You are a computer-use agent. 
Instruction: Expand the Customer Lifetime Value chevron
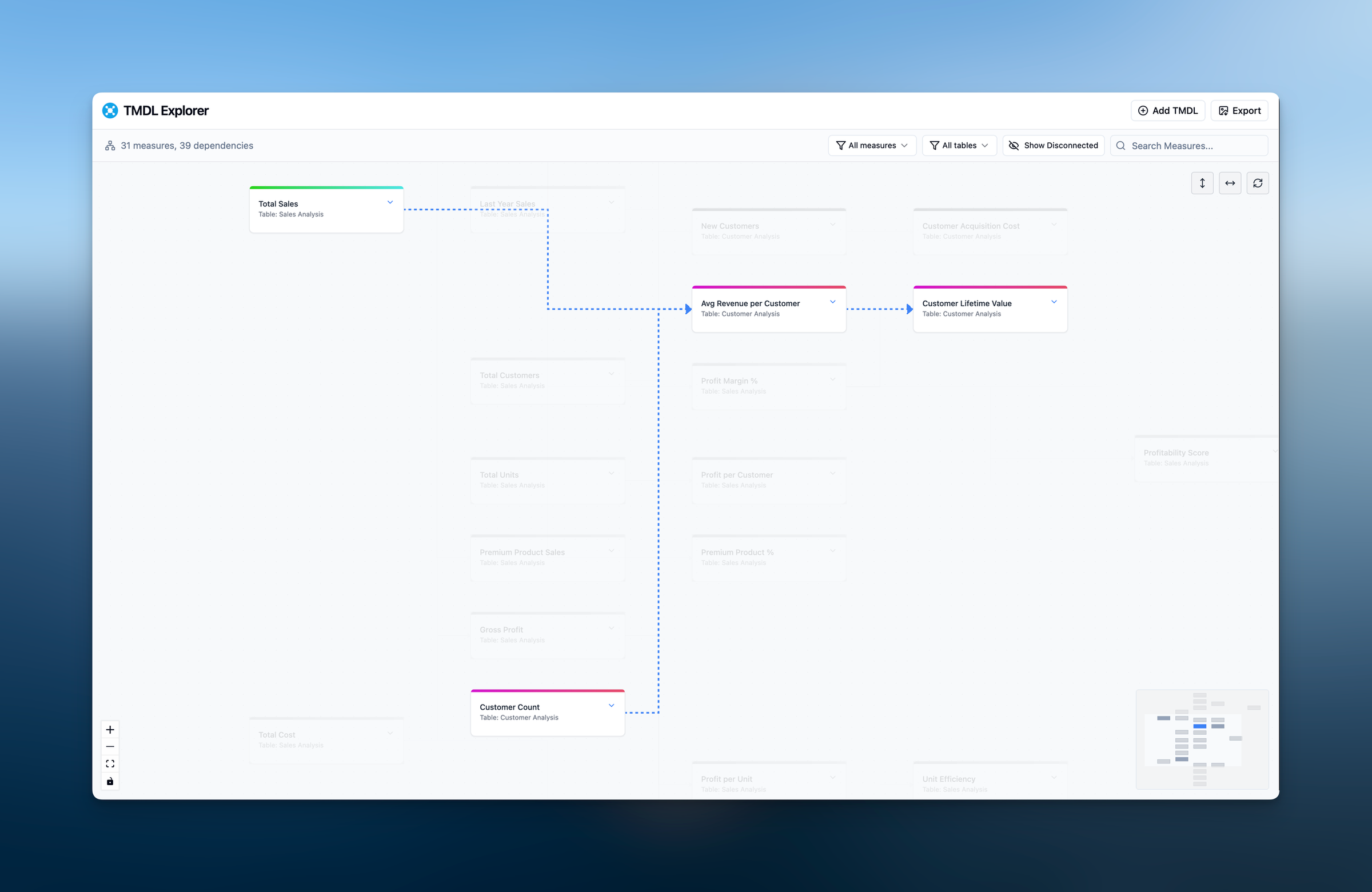(1054, 302)
